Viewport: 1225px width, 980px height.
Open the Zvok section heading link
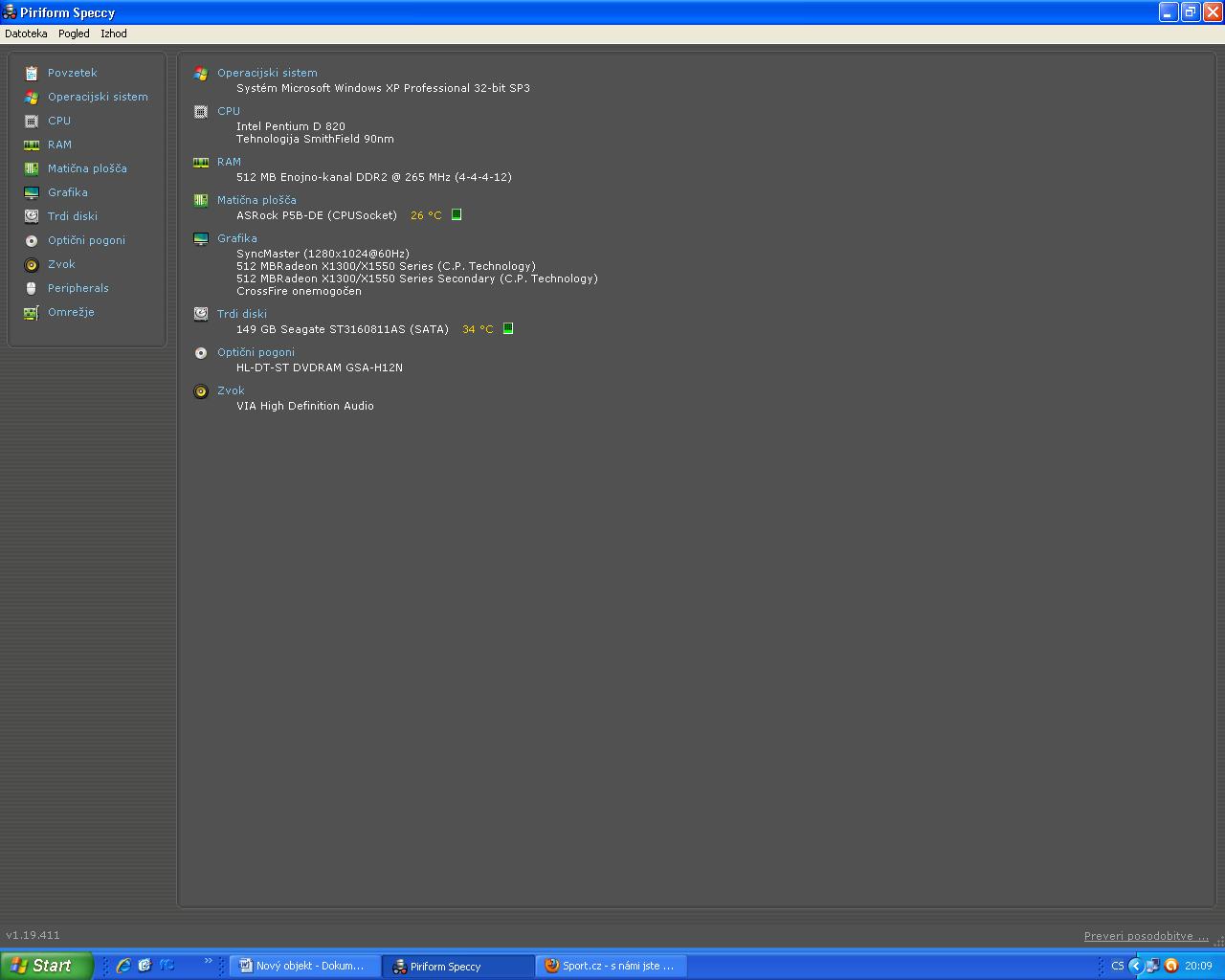[x=231, y=390]
